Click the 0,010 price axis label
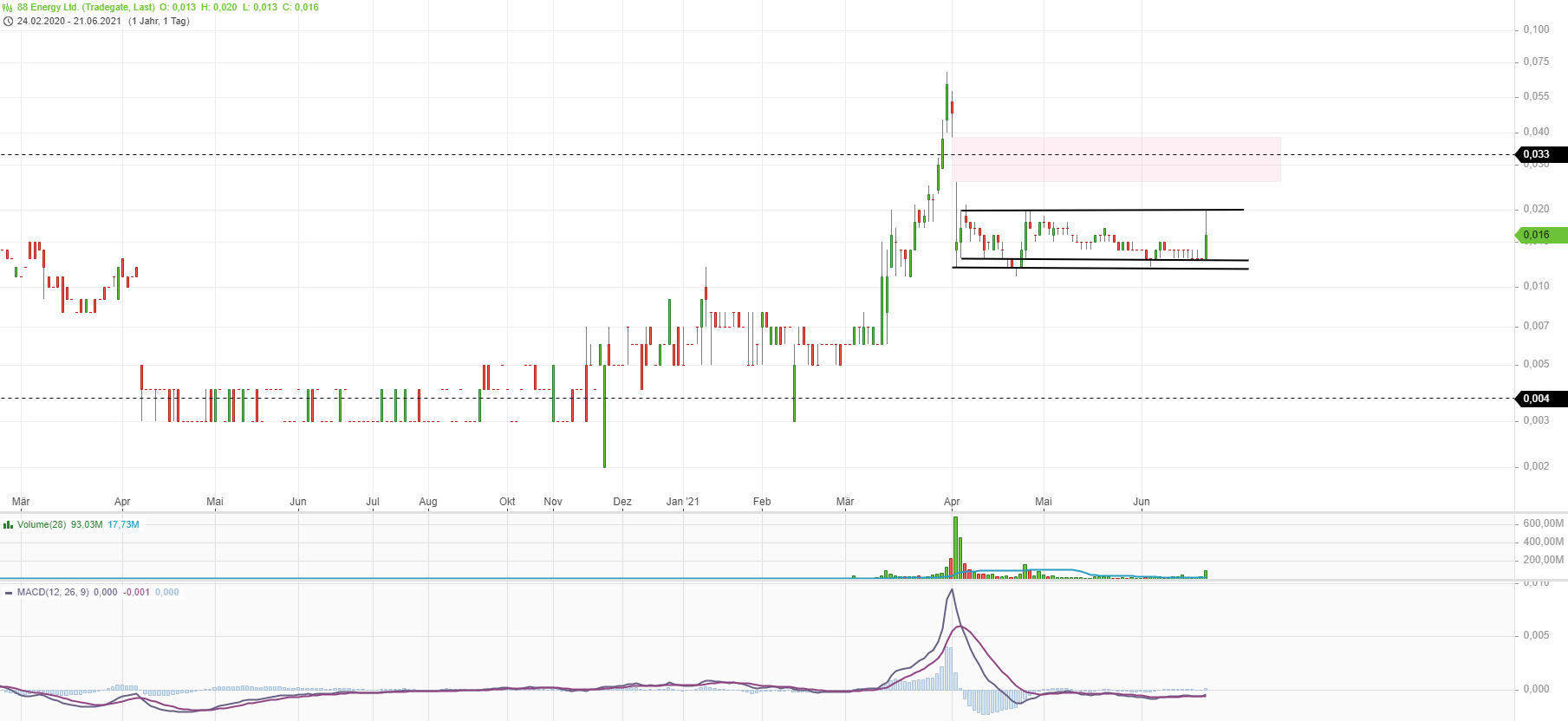The width and height of the screenshot is (1568, 721). click(x=1537, y=286)
